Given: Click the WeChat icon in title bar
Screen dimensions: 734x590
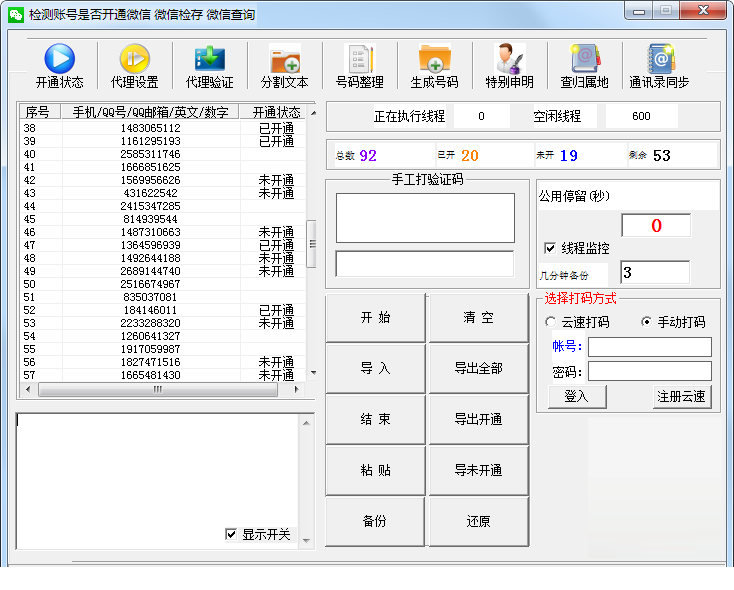Looking at the screenshot, I should pyautogui.click(x=16, y=15).
